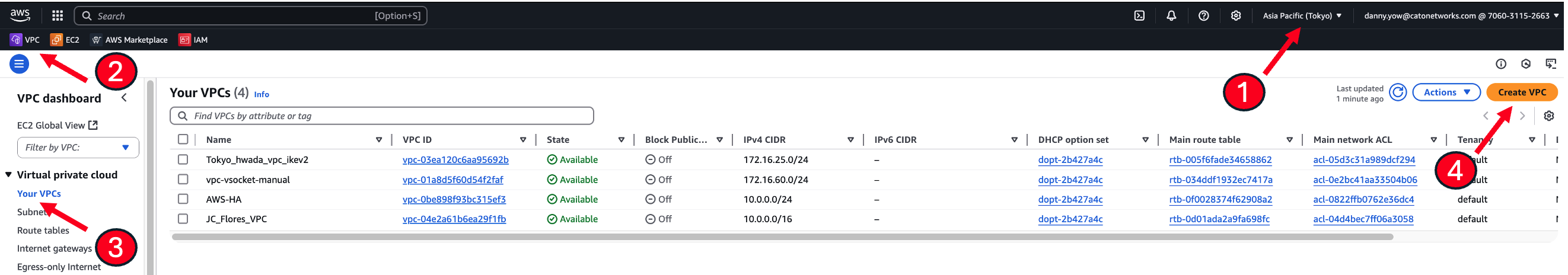
Task: Open the table preferences gear
Action: [x=1549, y=116]
